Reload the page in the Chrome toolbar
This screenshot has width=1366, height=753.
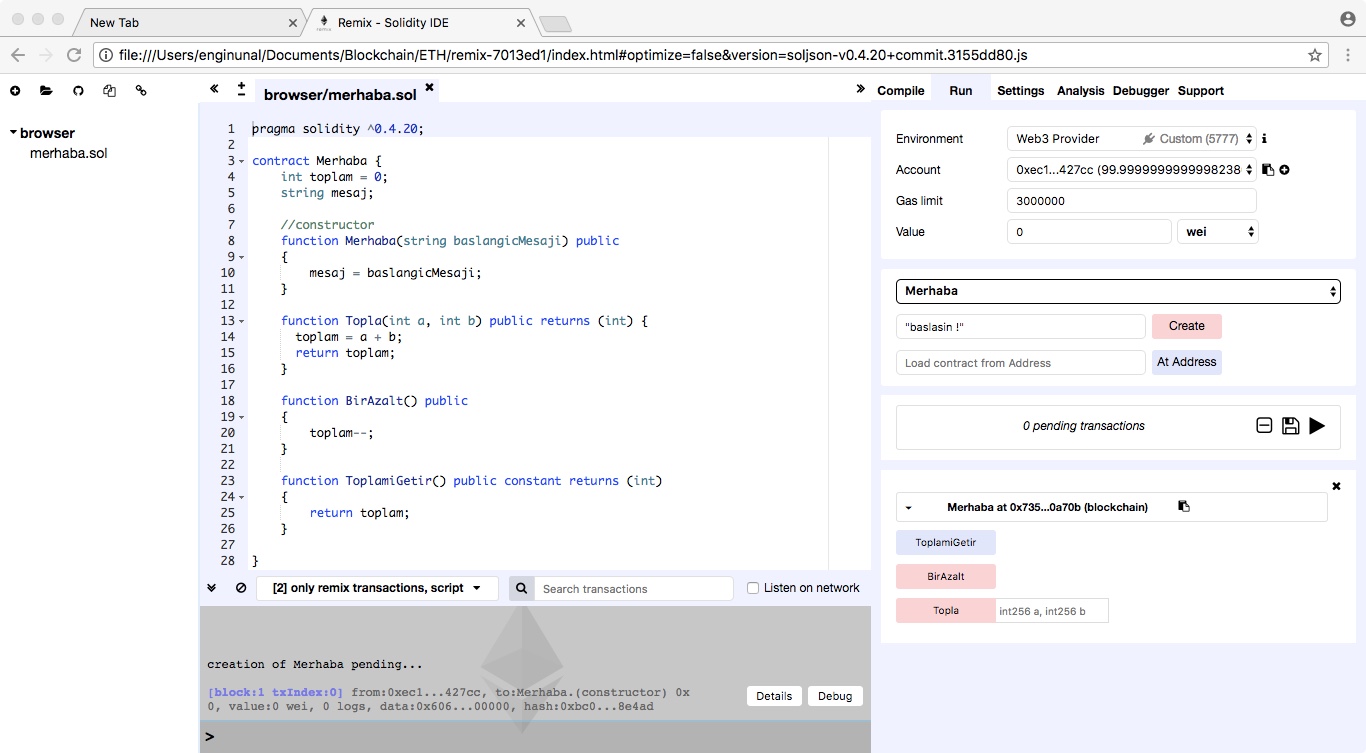click(74, 55)
